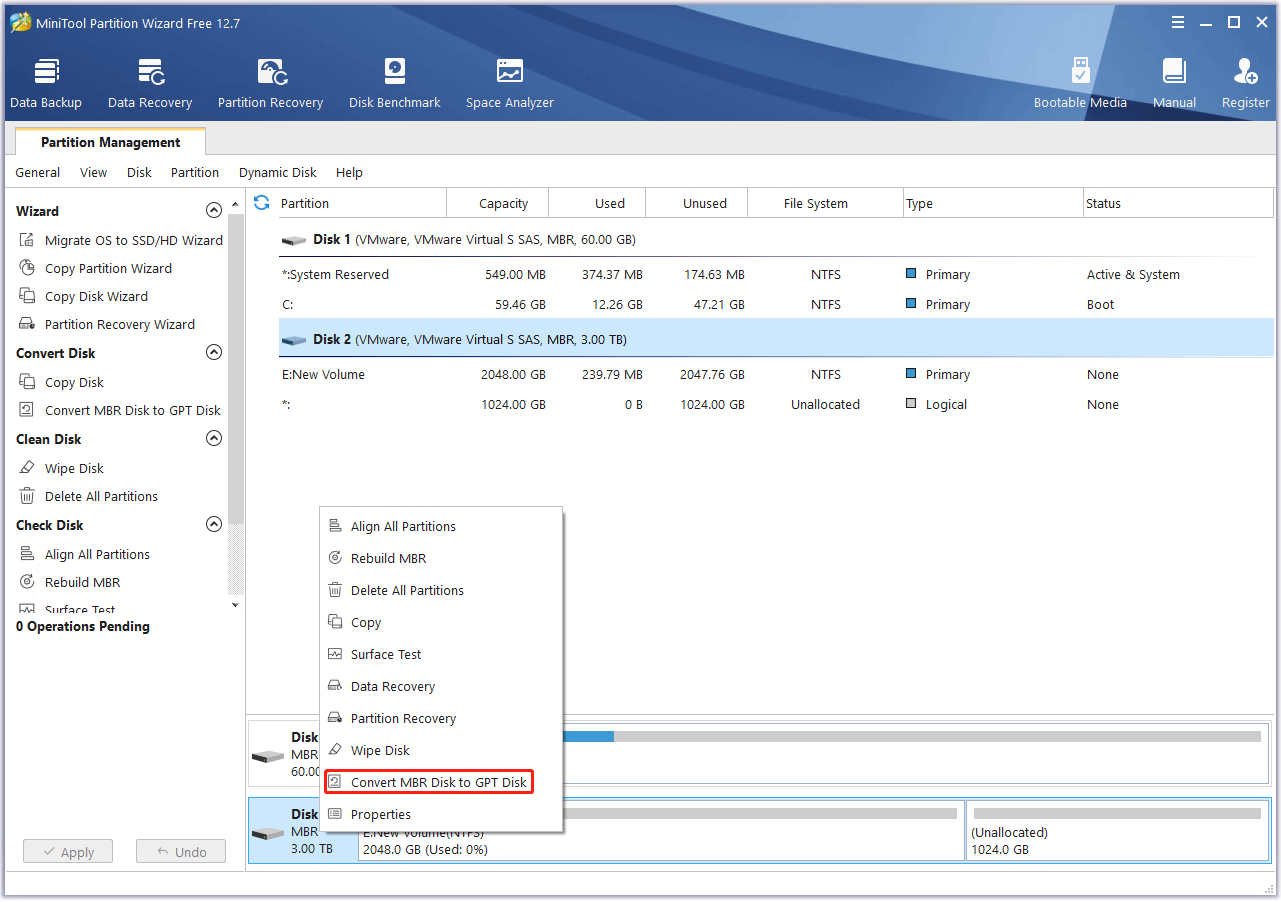
Task: Select the C: partition row
Action: click(776, 304)
